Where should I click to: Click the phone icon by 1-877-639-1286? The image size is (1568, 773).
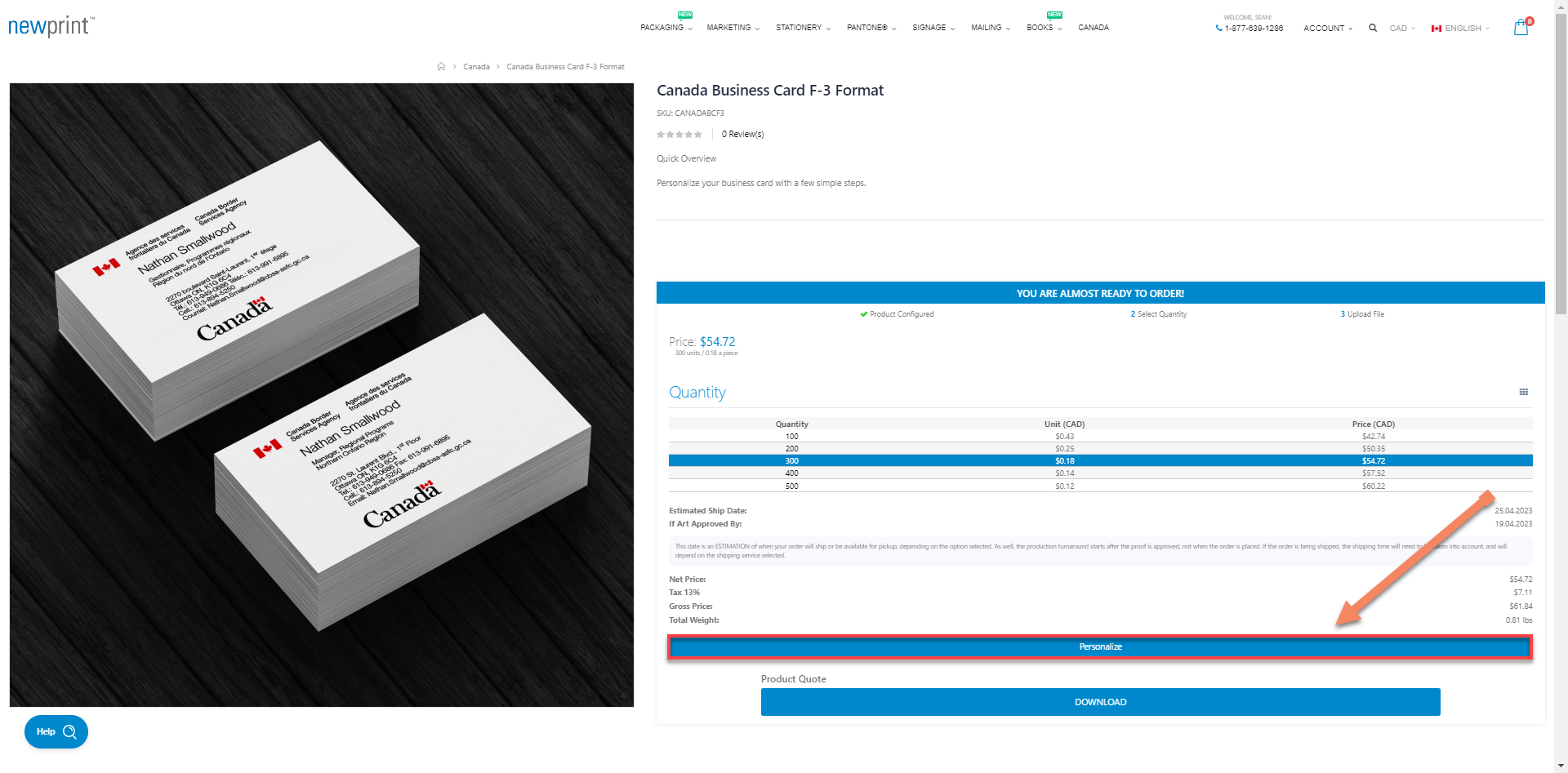click(1218, 28)
